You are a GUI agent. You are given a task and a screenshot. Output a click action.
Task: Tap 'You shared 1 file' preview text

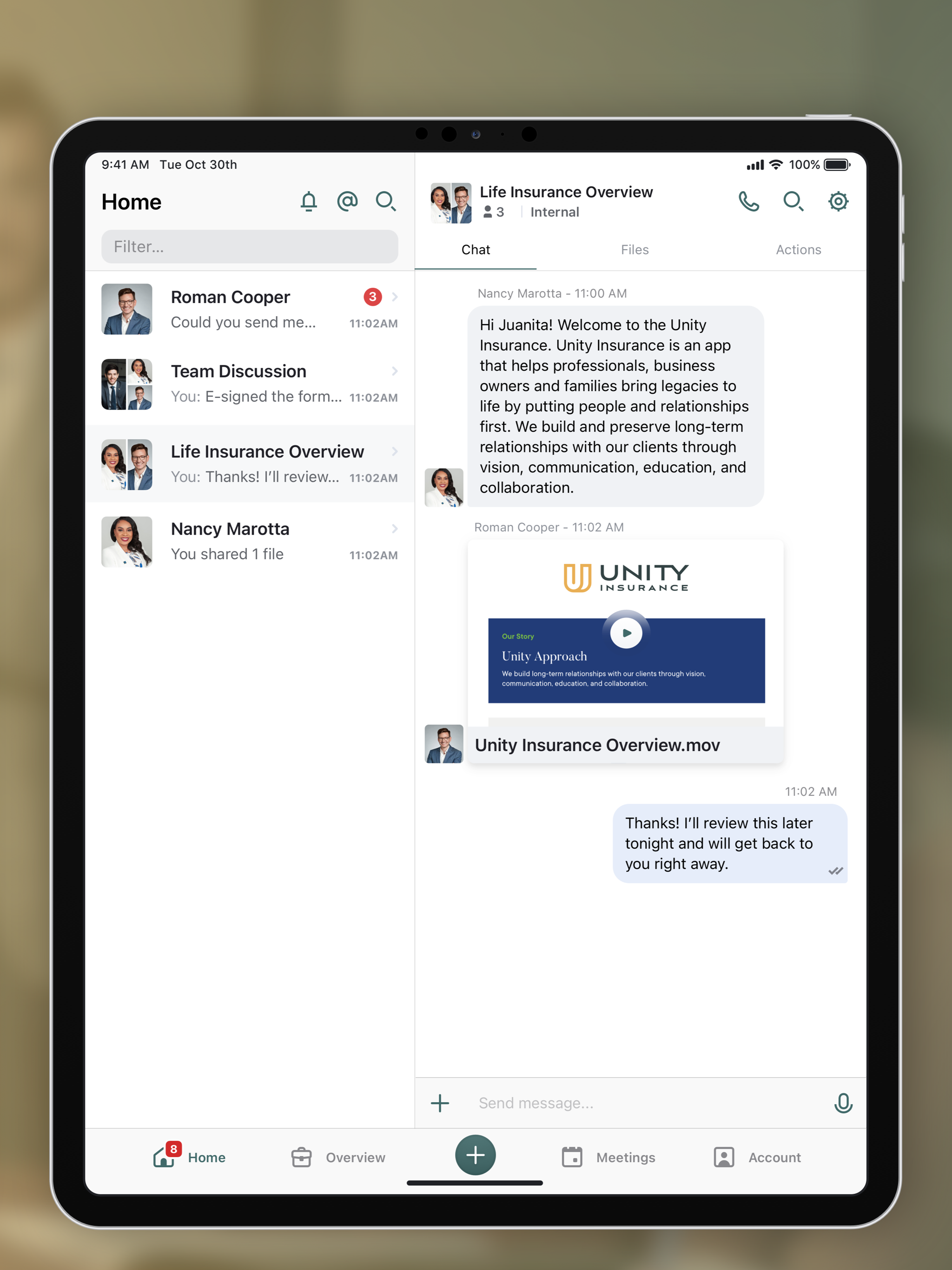click(x=227, y=554)
